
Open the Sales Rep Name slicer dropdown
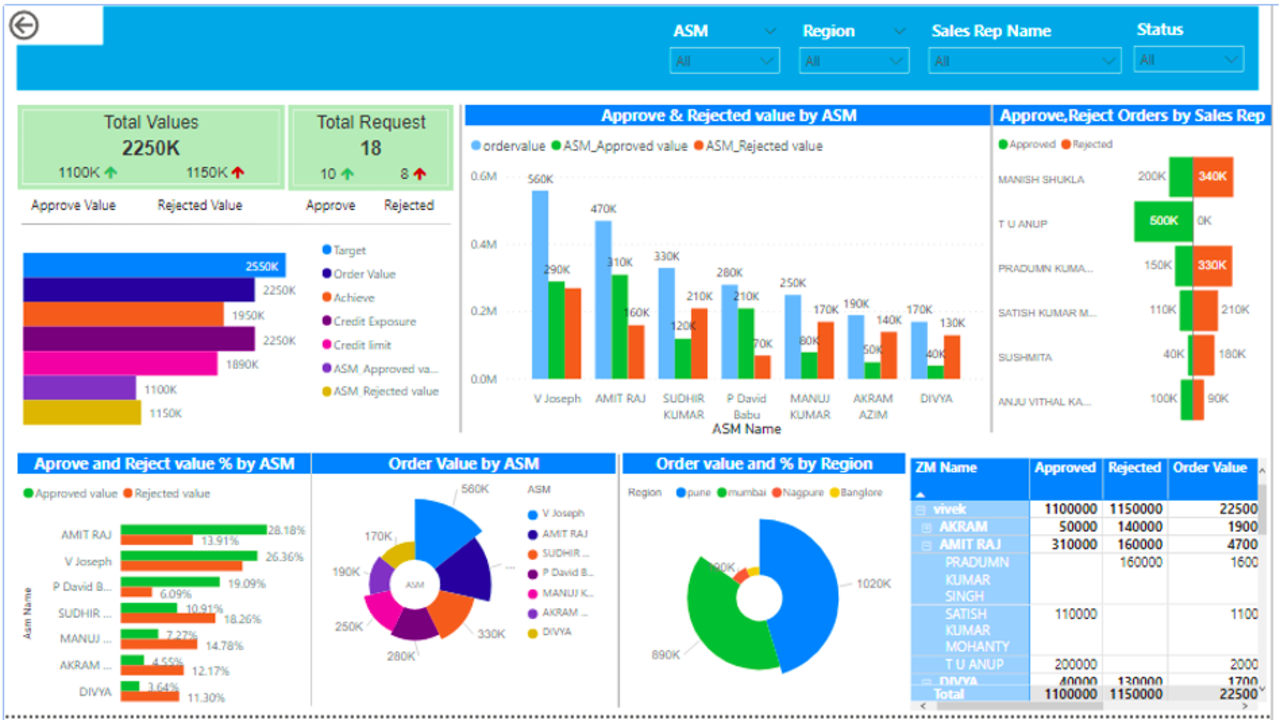1025,61
